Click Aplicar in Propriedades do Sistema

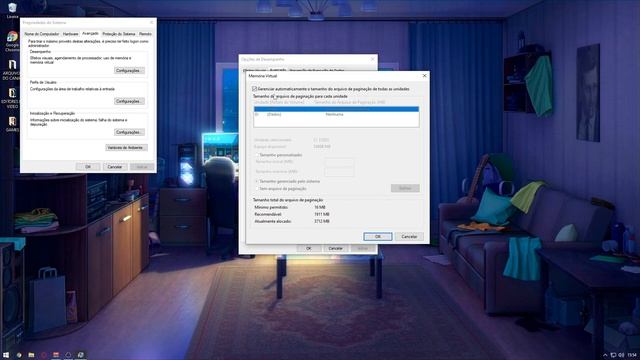tap(142, 167)
